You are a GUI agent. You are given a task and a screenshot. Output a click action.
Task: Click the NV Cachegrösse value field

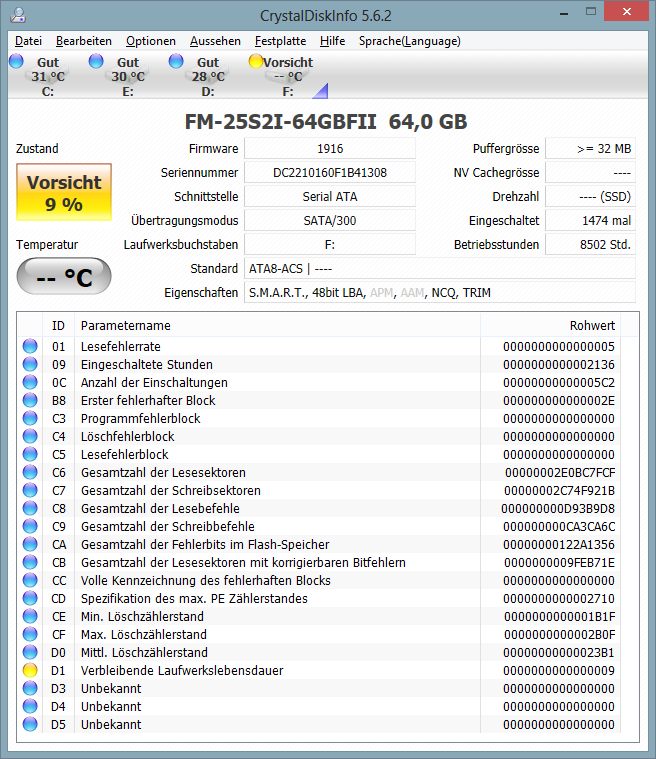(x=590, y=173)
